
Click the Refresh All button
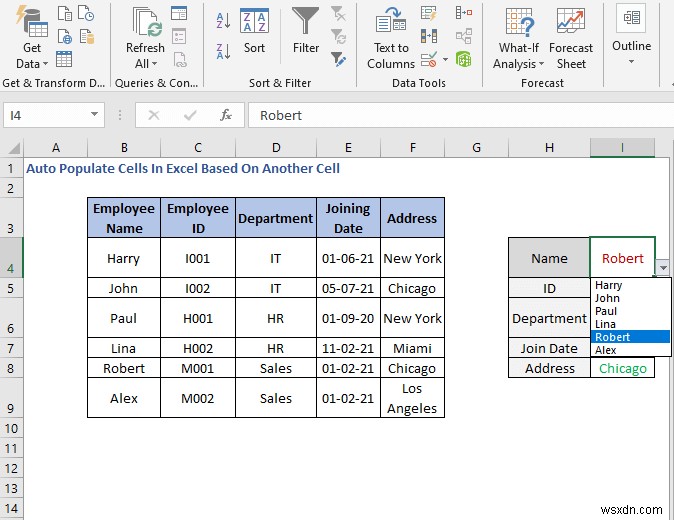(x=145, y=39)
